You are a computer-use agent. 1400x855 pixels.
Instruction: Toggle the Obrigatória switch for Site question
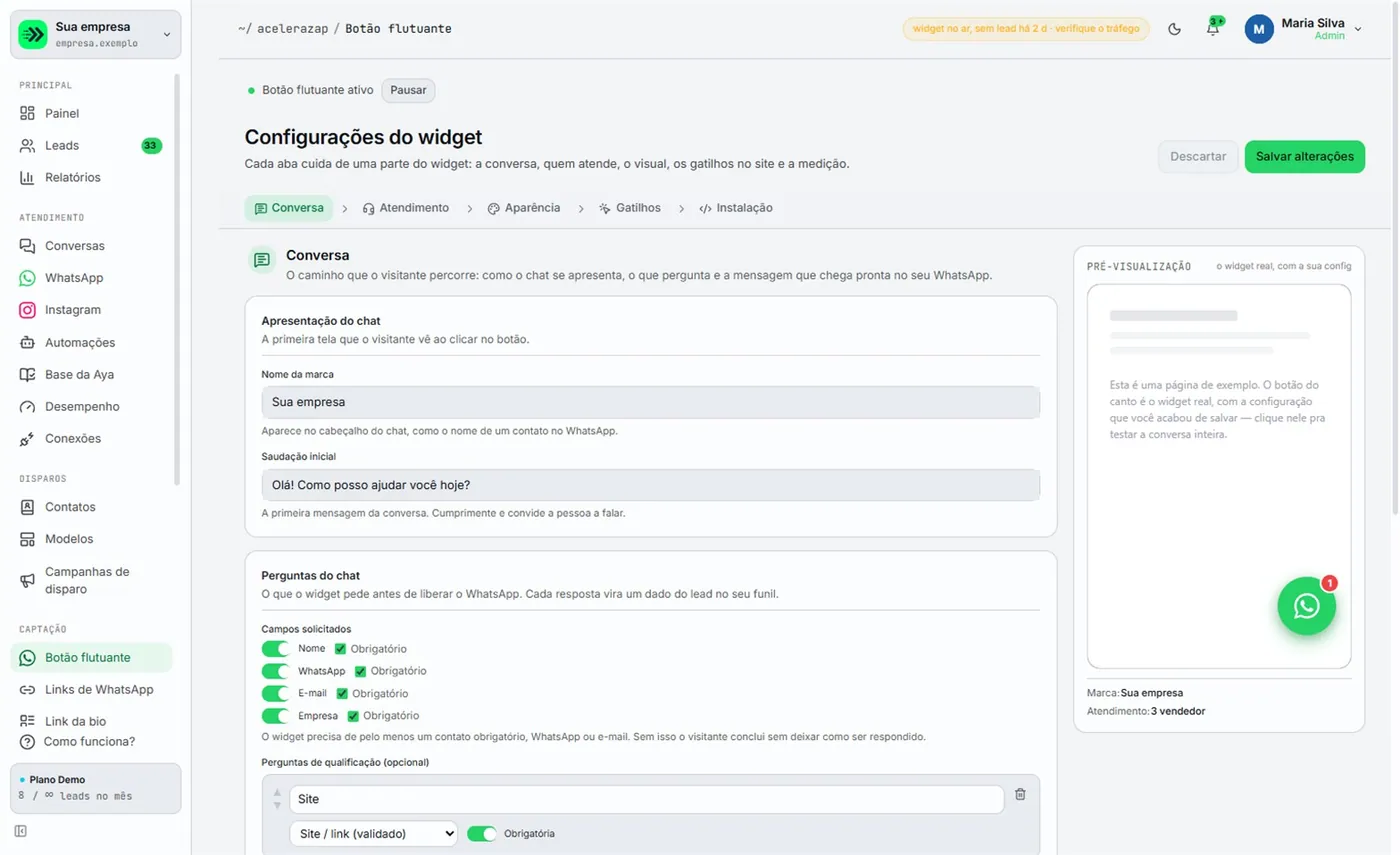(482, 833)
